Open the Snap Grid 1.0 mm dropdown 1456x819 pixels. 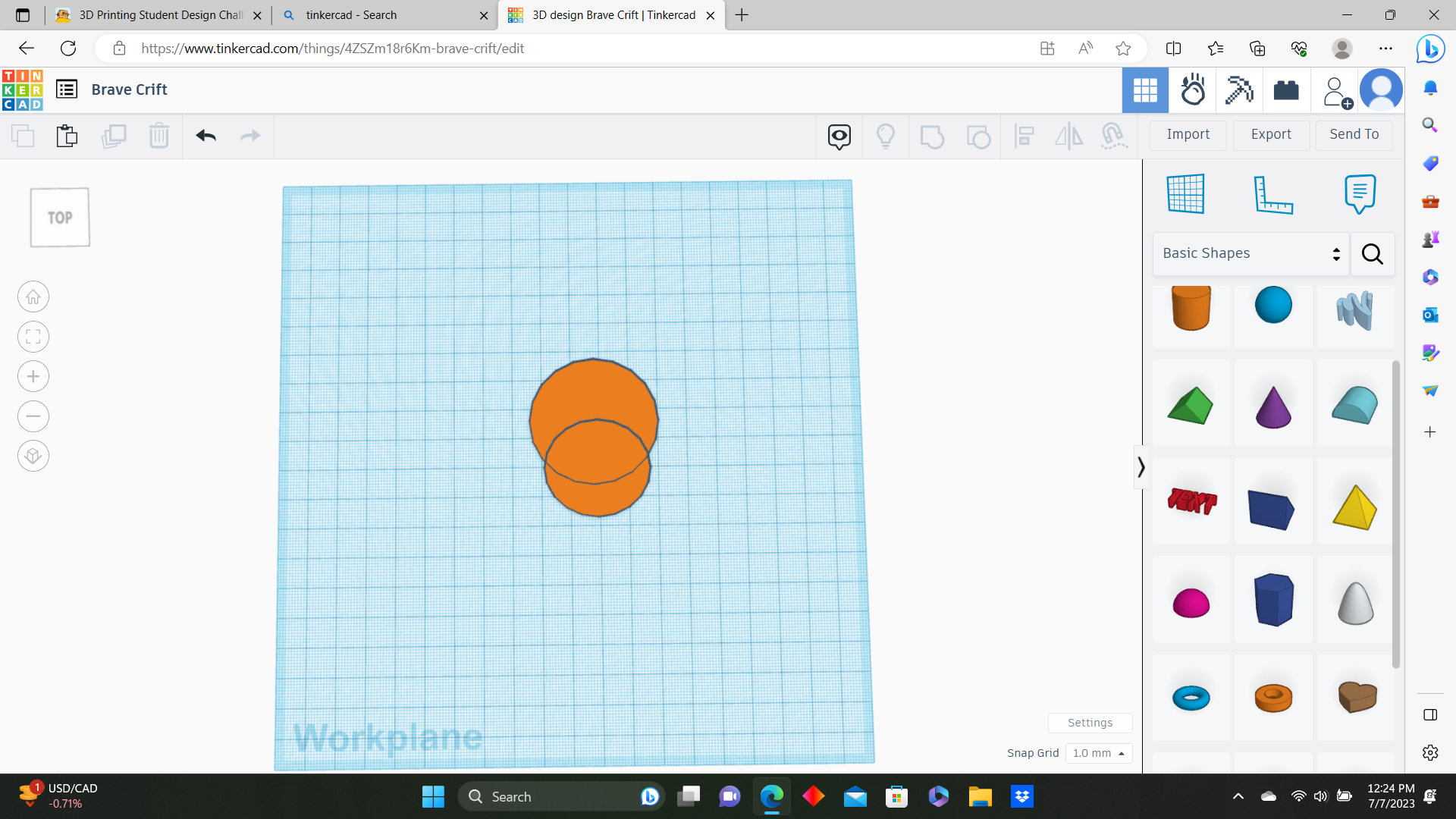point(1099,753)
